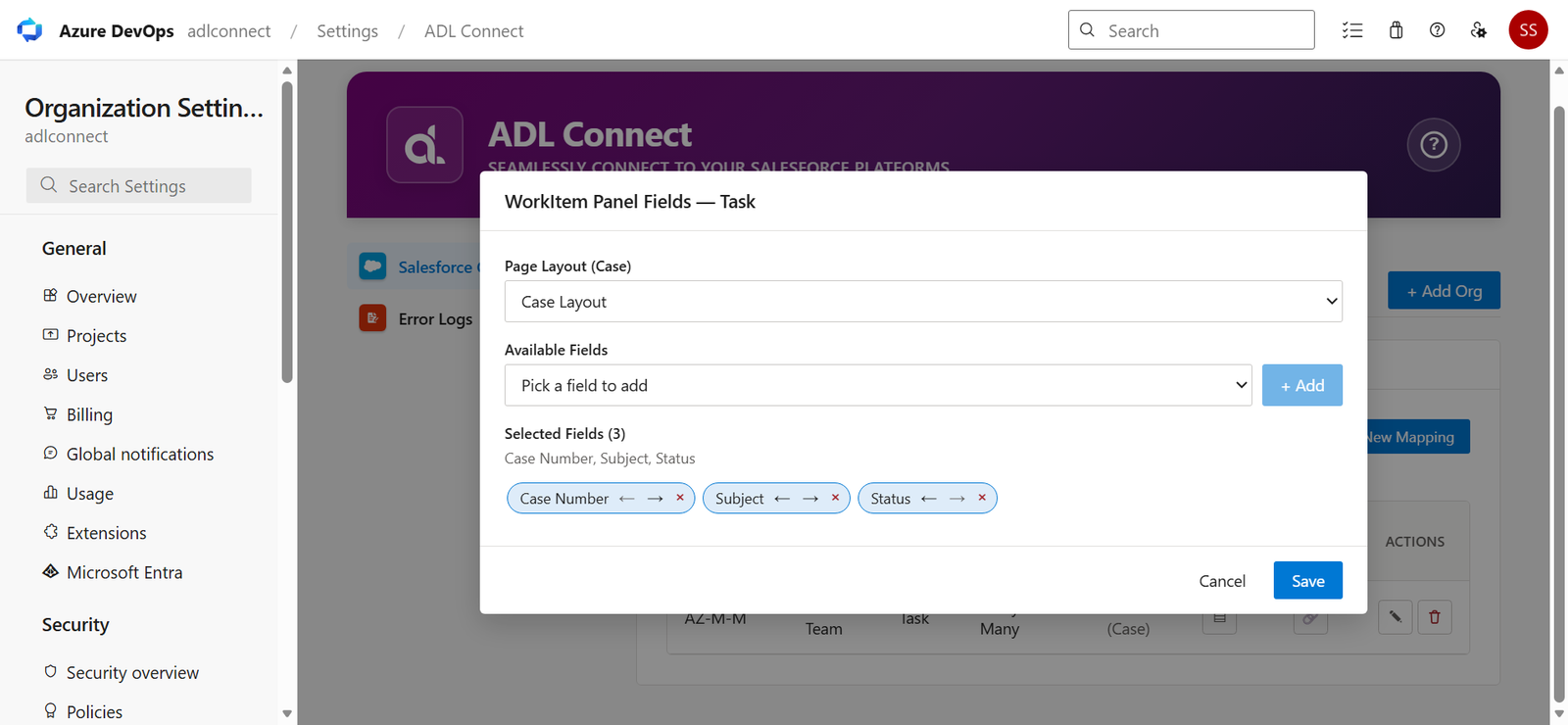This screenshot has width=1568, height=725.
Task: Move Subject chip left arrow
Action: [782, 499]
